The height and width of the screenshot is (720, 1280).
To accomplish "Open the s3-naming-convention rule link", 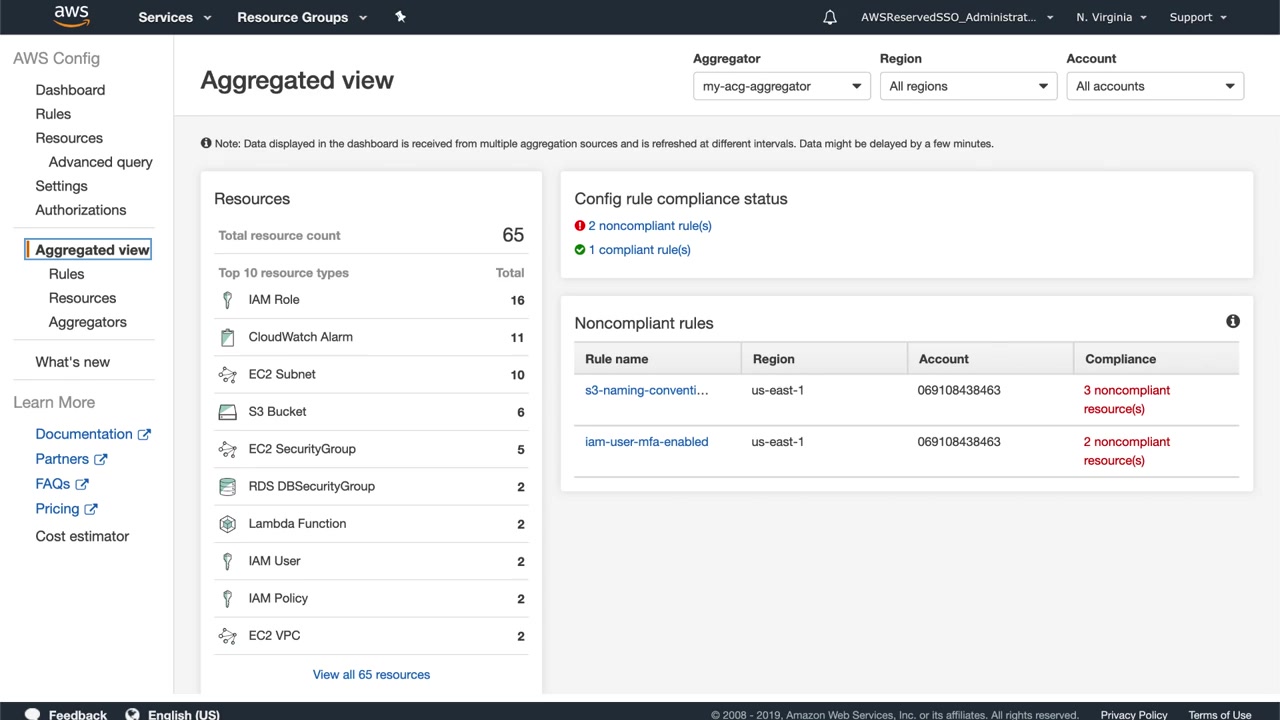I will (646, 390).
